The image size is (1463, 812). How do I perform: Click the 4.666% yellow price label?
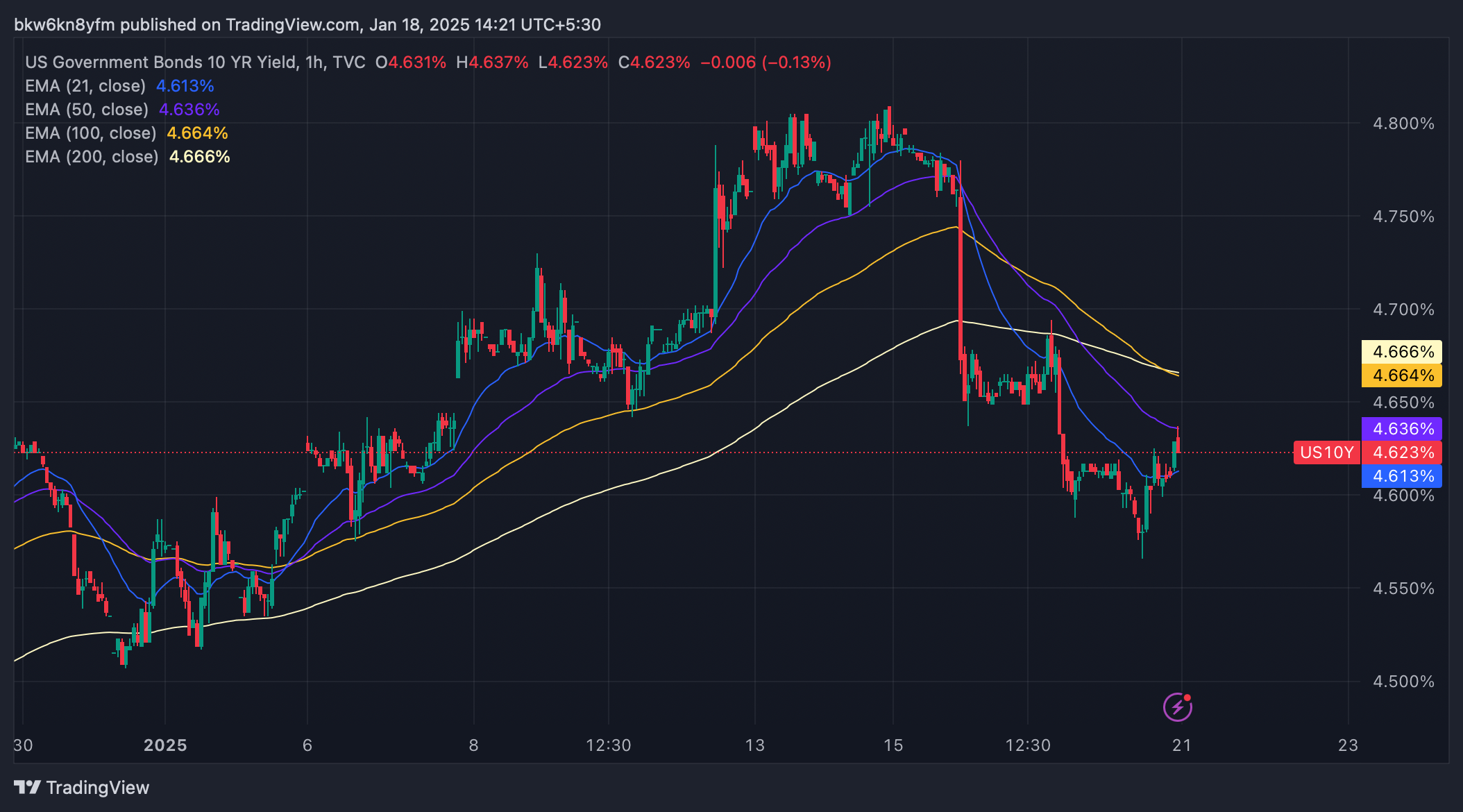point(1403,352)
